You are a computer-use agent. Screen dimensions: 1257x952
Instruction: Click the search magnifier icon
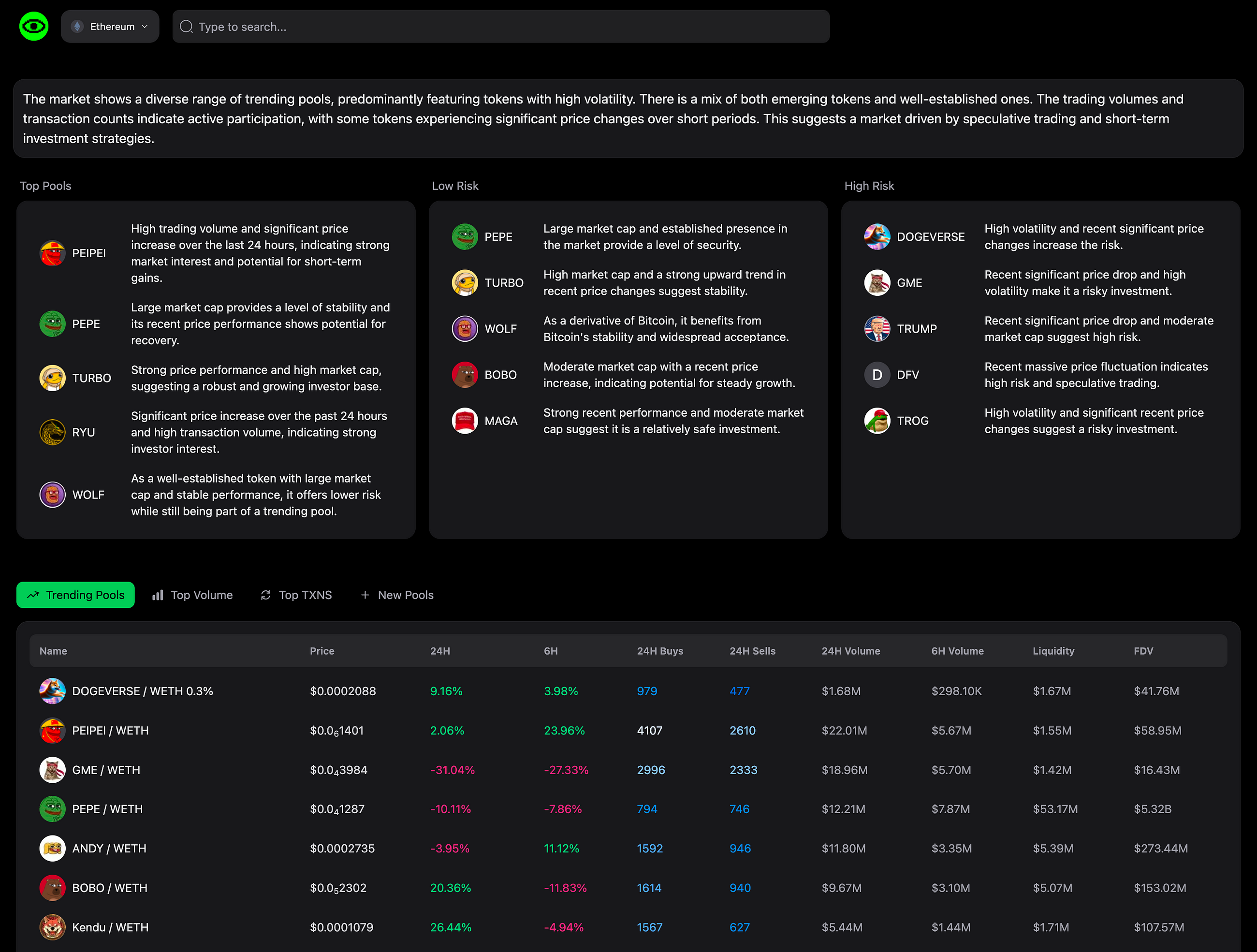click(186, 26)
